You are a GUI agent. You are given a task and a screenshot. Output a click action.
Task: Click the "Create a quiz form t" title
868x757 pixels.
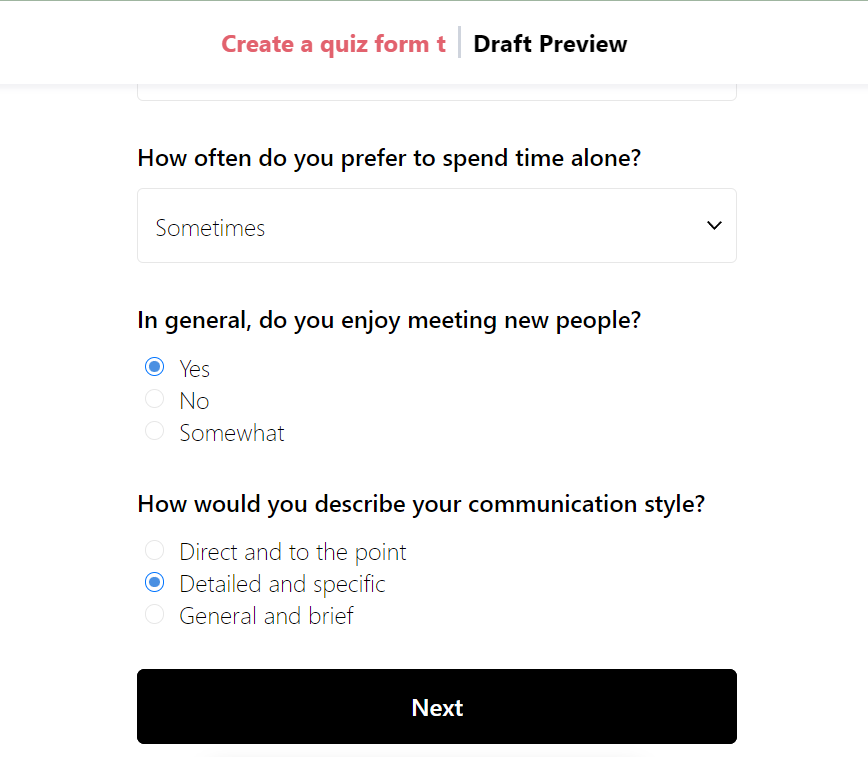pos(333,44)
